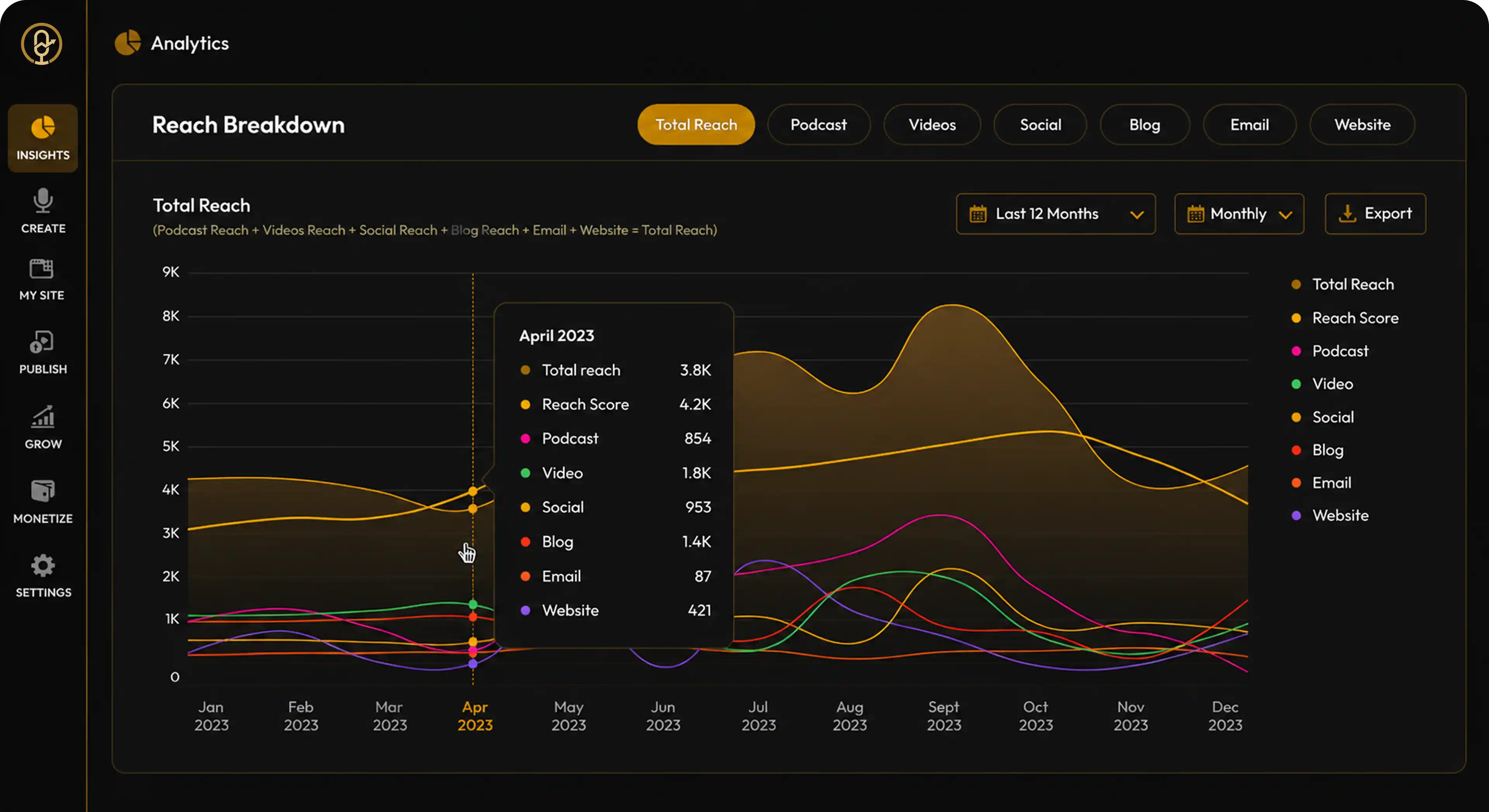
Task: Click tooltip's Email 87 row
Action: pyautogui.click(x=615, y=576)
